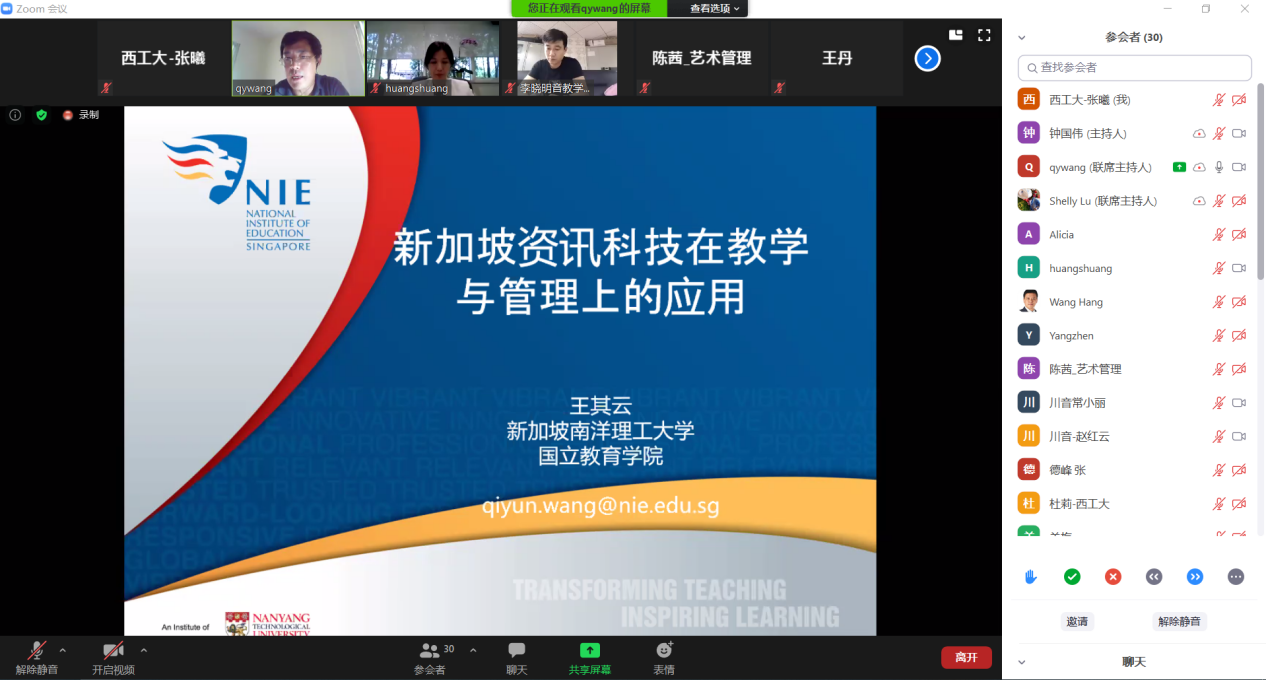The width and height of the screenshot is (1266, 680).
Task: Open the arrow beside 参会者 toolbar button
Action: click(473, 650)
